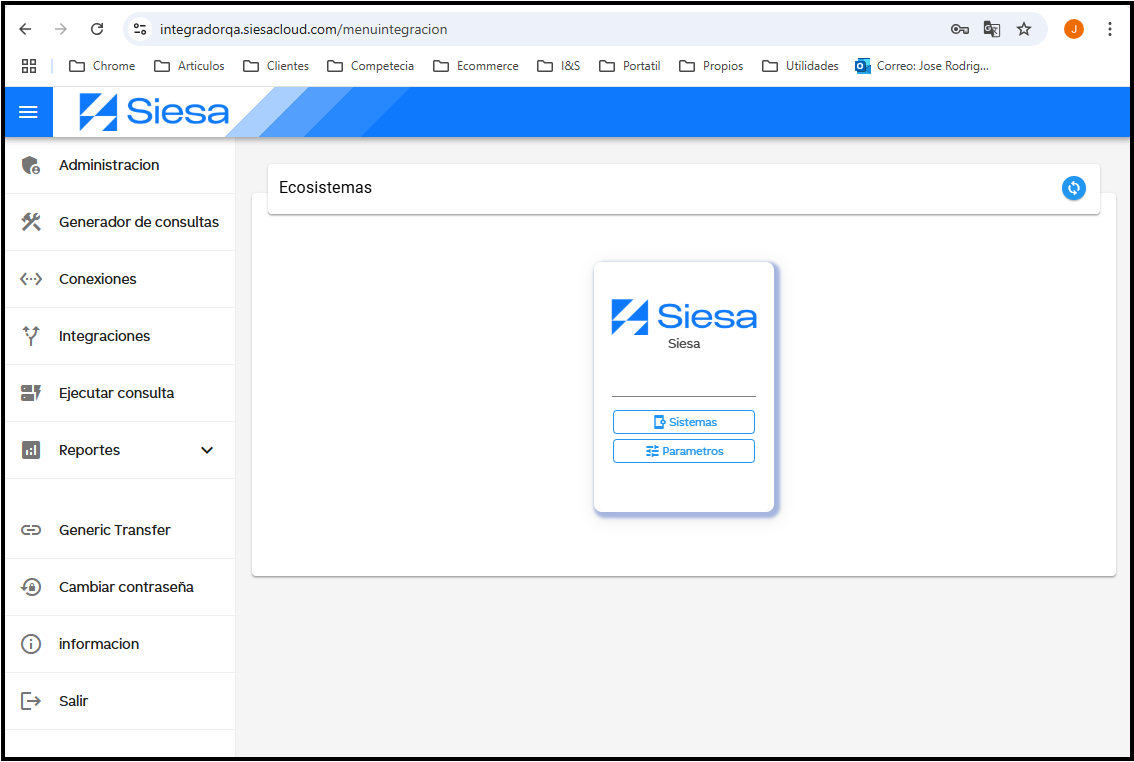Image resolution: width=1134 pixels, height=762 pixels.
Task: Click the Administracion shield icon
Action: coord(31,165)
